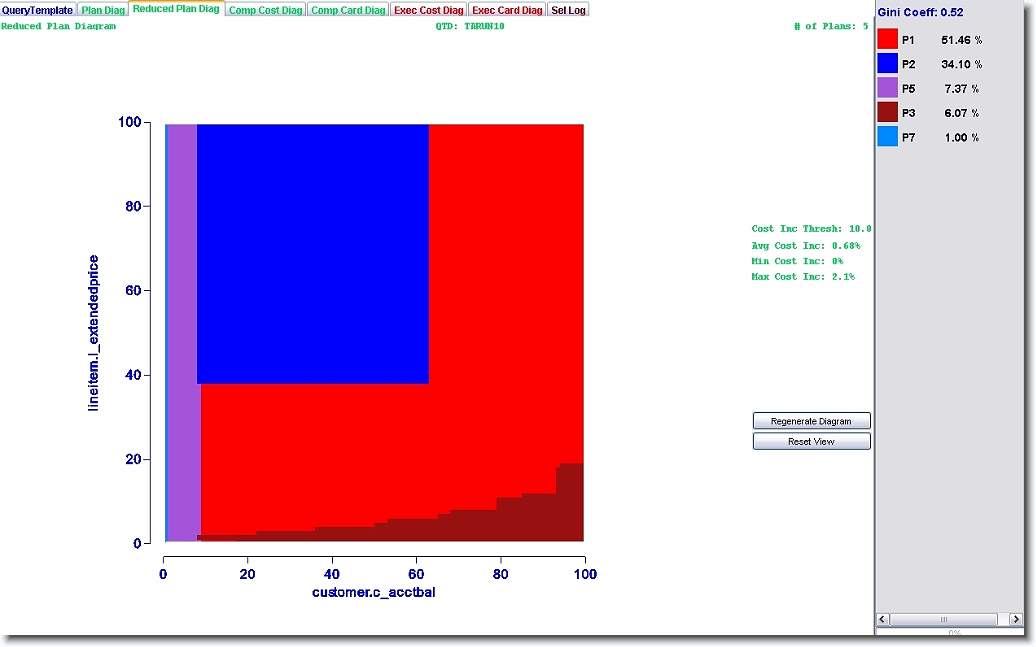This screenshot has width=1036, height=647.
Task: Click the Reset View button
Action: [x=811, y=441]
